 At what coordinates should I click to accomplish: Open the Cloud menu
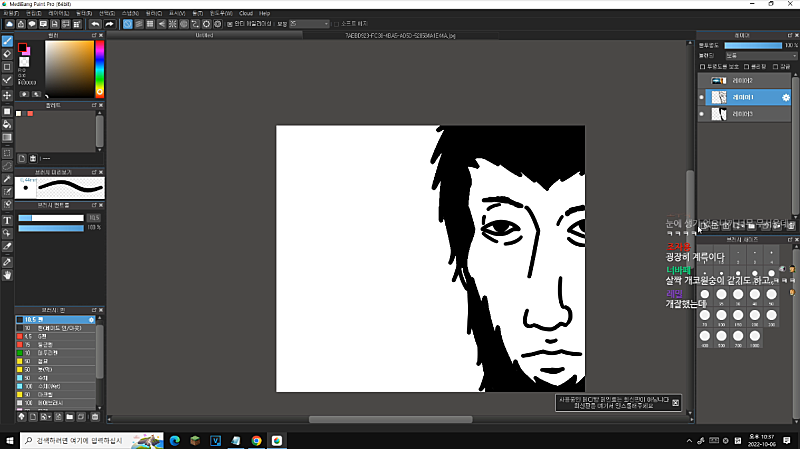click(245, 12)
